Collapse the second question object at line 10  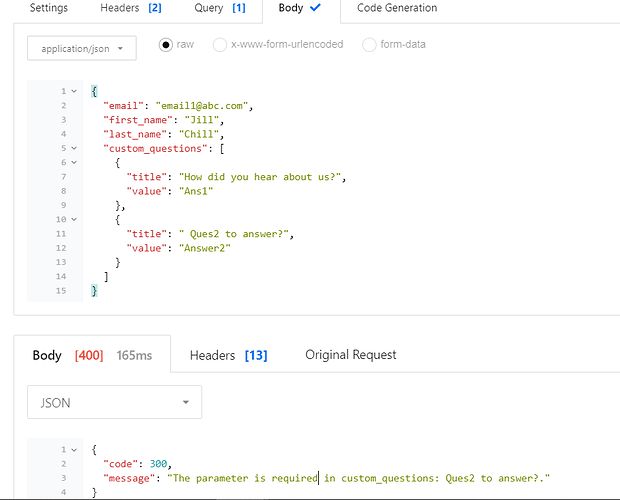click(74, 219)
